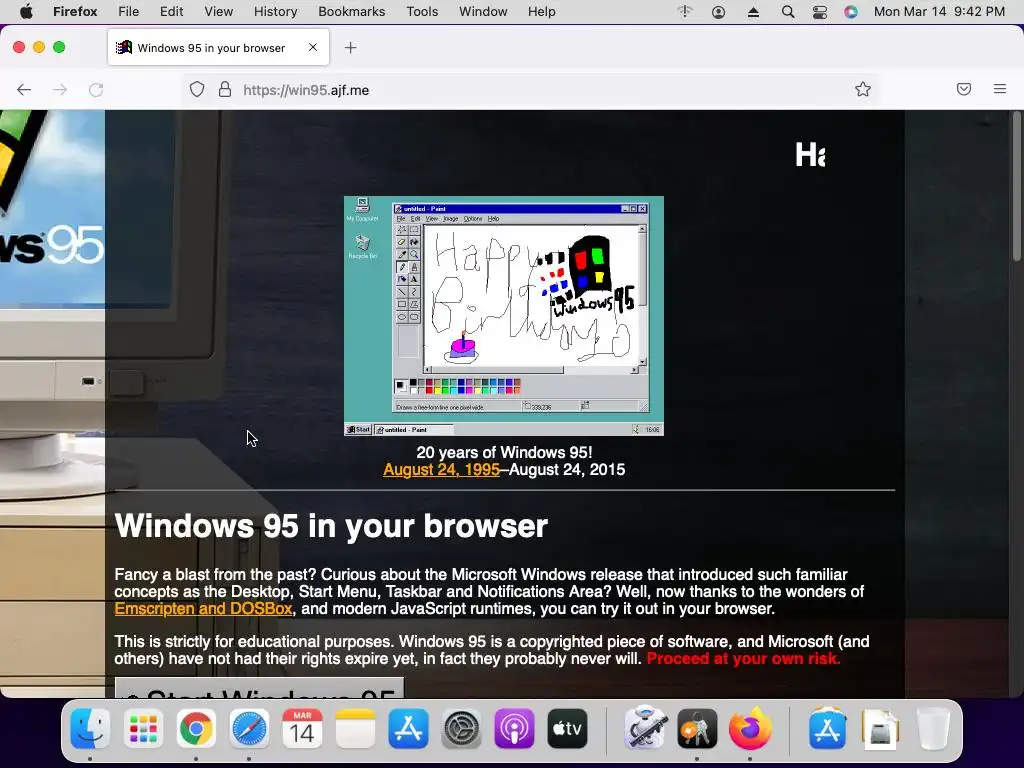The image size is (1024, 768).
Task: Open a new tab with plus button
Action: pyautogui.click(x=351, y=48)
